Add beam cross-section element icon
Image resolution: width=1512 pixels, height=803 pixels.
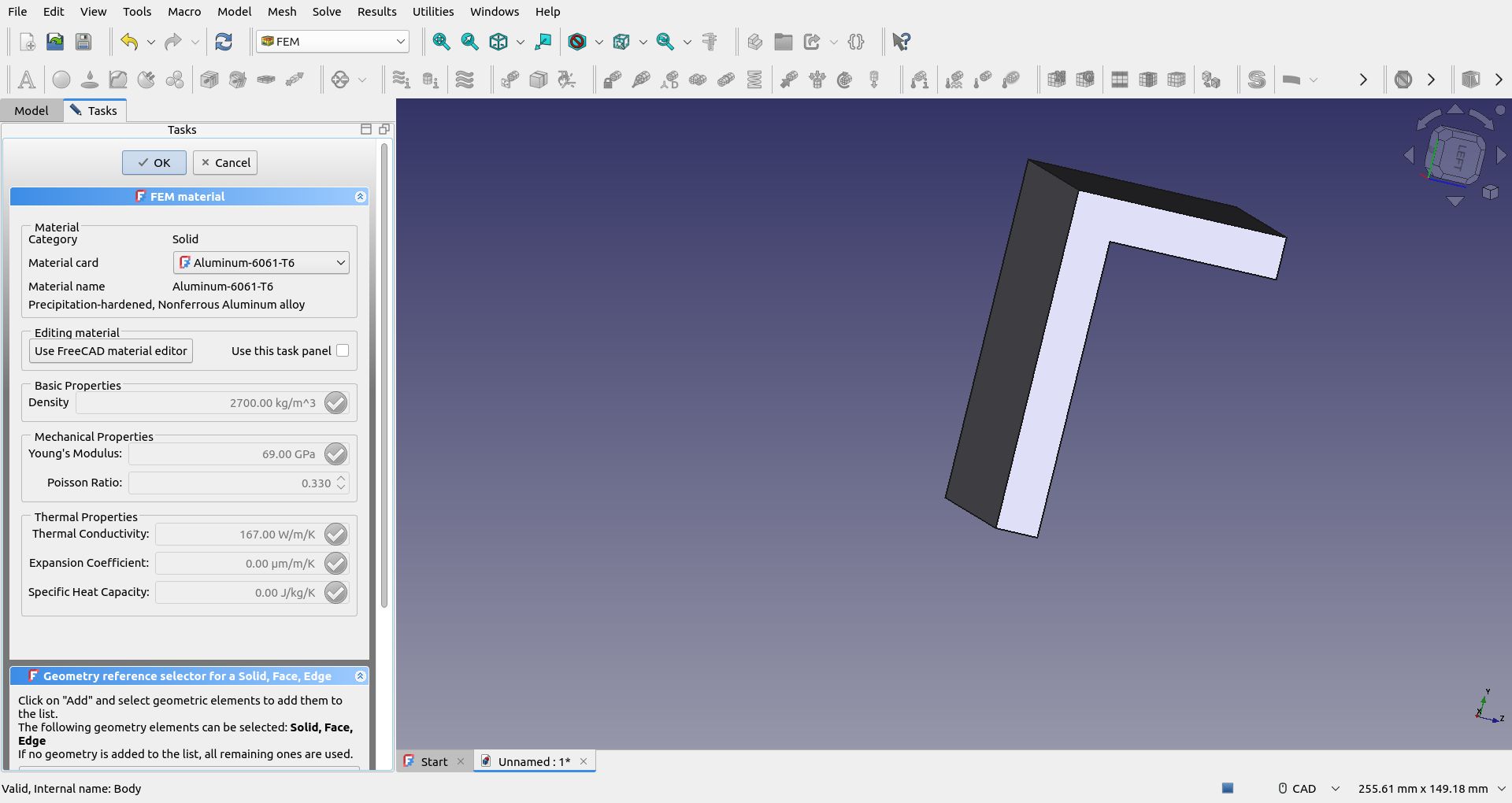[x=209, y=80]
